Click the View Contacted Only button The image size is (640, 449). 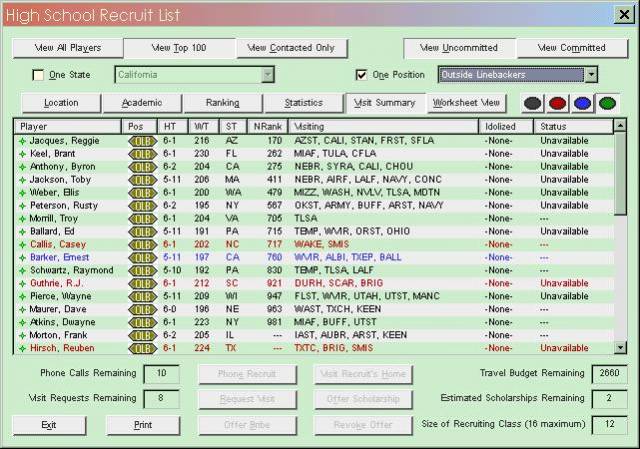pyautogui.click(x=291, y=48)
